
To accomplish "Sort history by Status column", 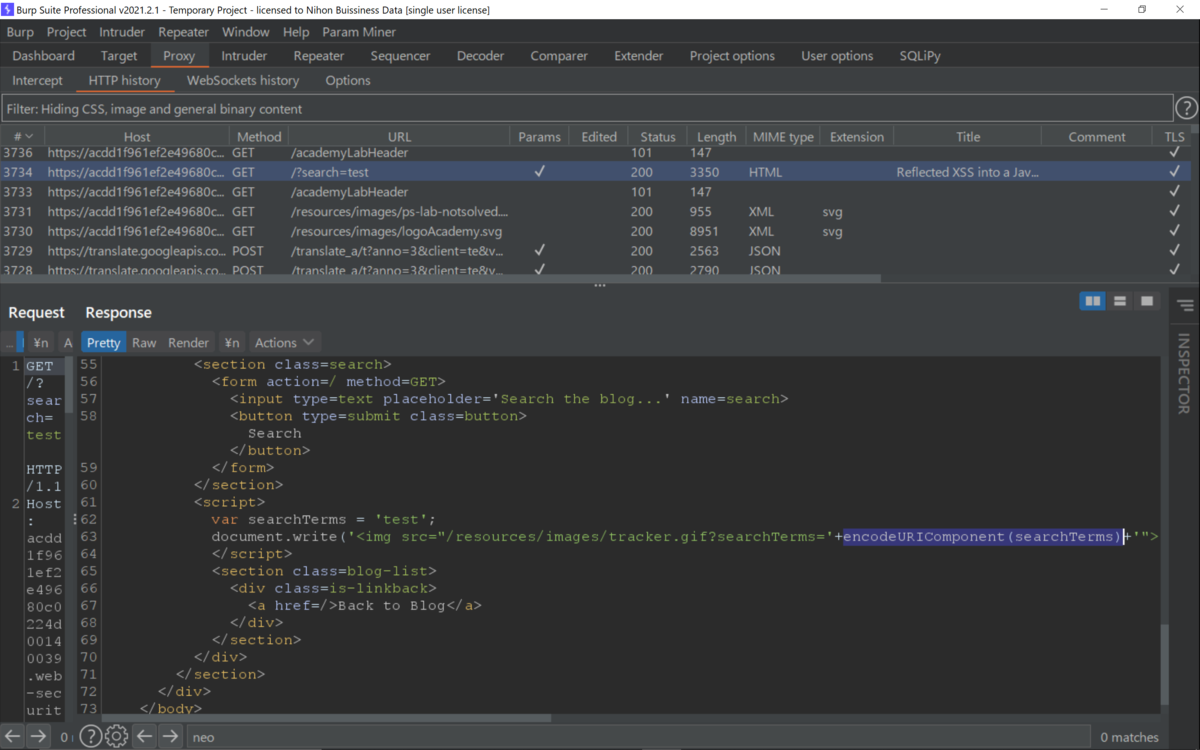I will 658,136.
